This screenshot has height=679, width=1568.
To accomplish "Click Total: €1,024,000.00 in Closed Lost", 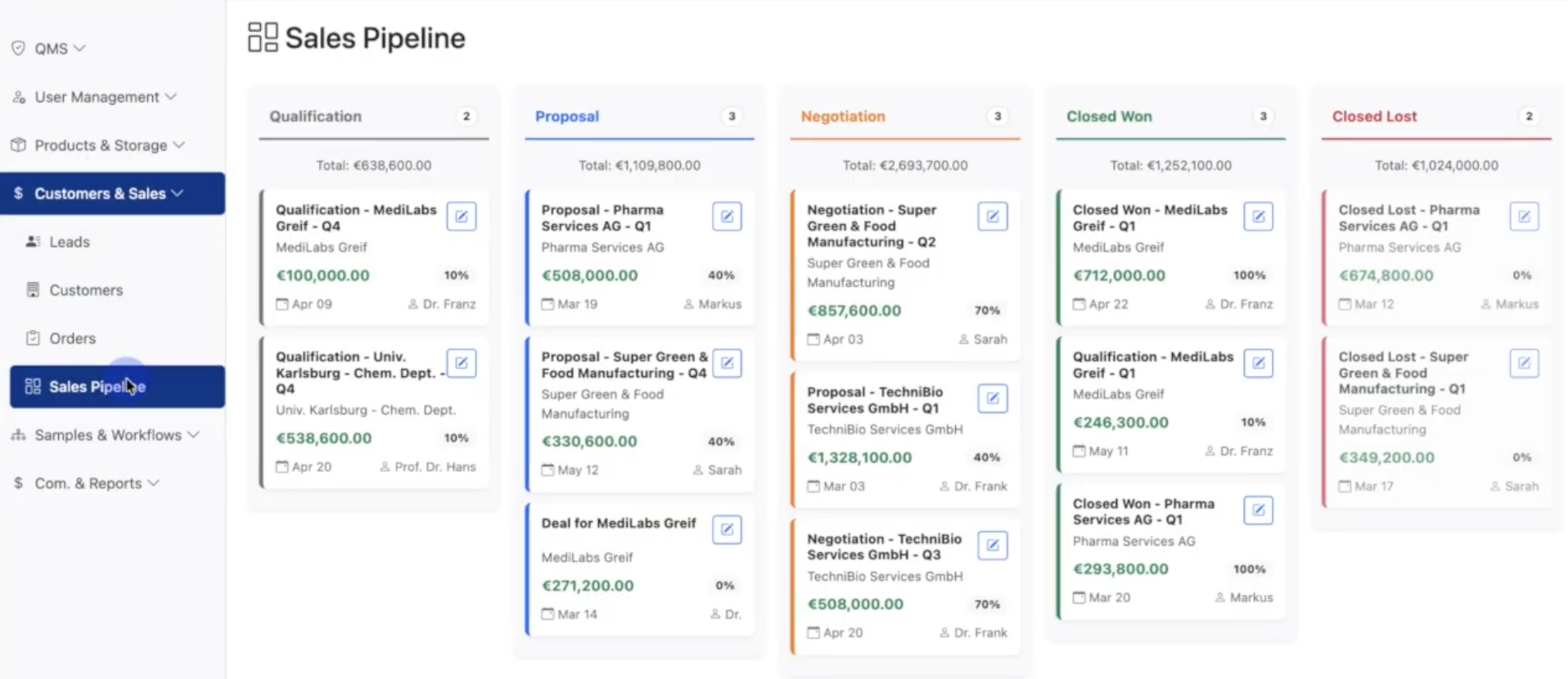I will coord(1436,165).
